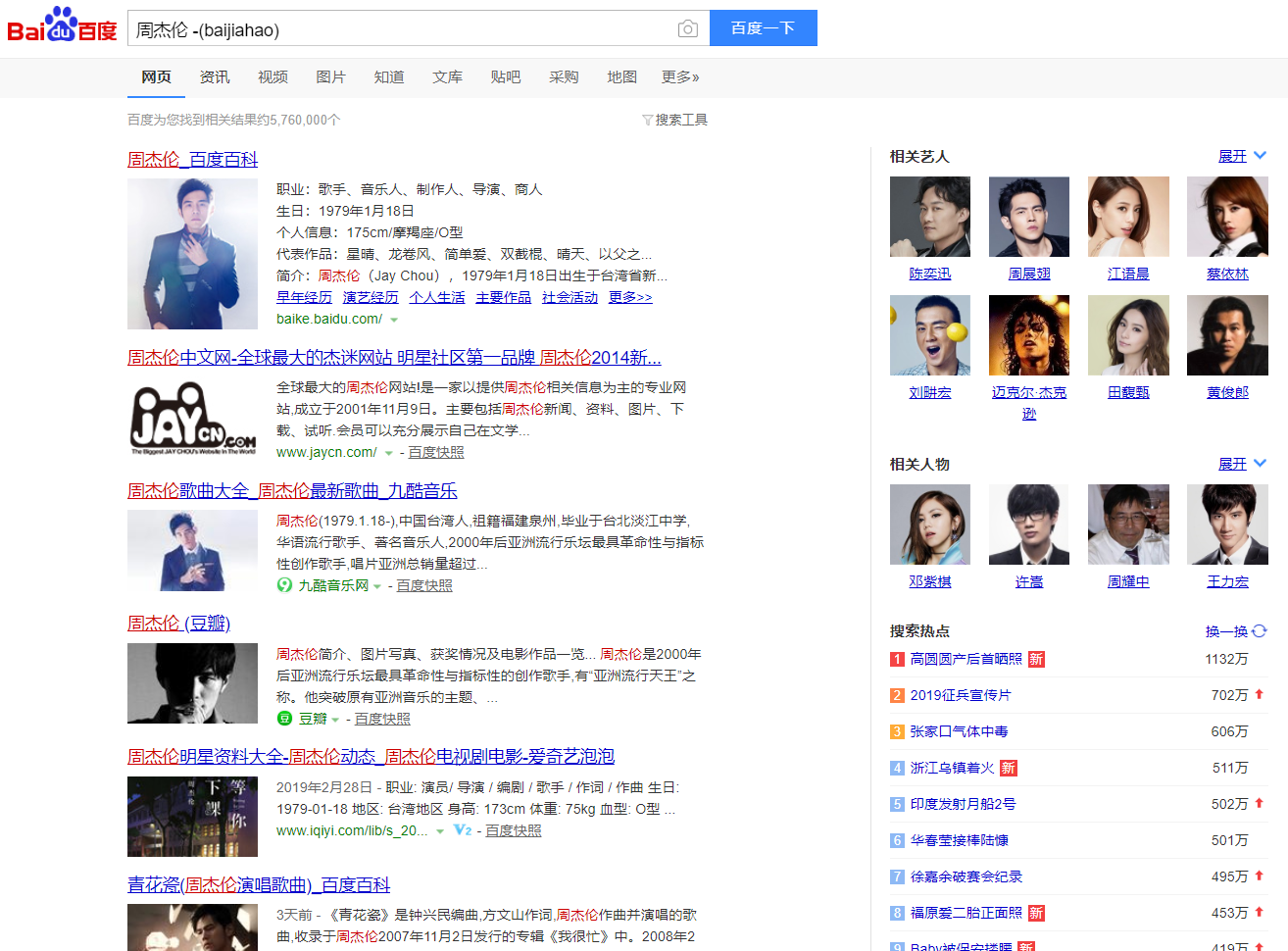This screenshot has width=1288, height=951.
Task: Open 百度快照 for jaycn.com result
Action: (436, 452)
